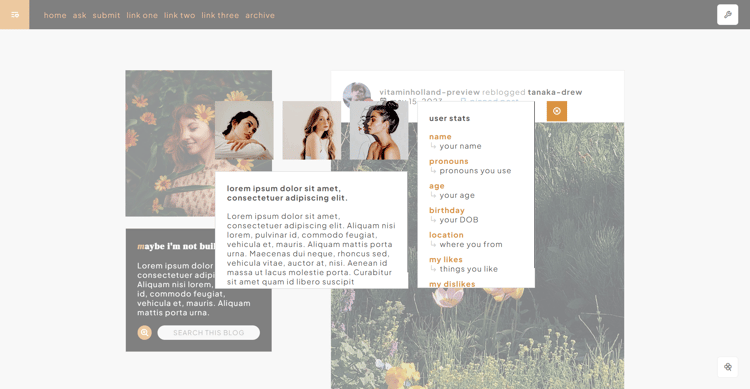
Task: Open the ask page link
Action: [79, 15]
